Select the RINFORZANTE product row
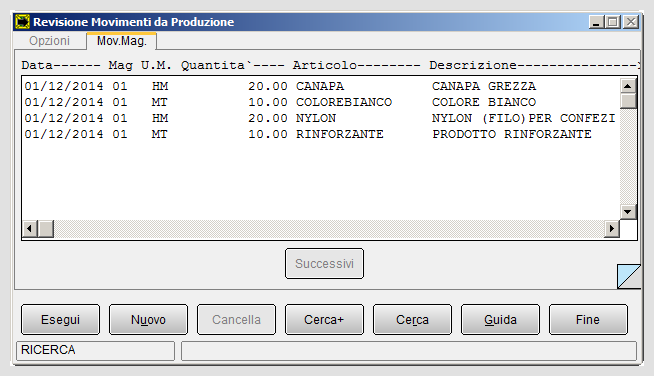The image size is (654, 376). (x=320, y=134)
